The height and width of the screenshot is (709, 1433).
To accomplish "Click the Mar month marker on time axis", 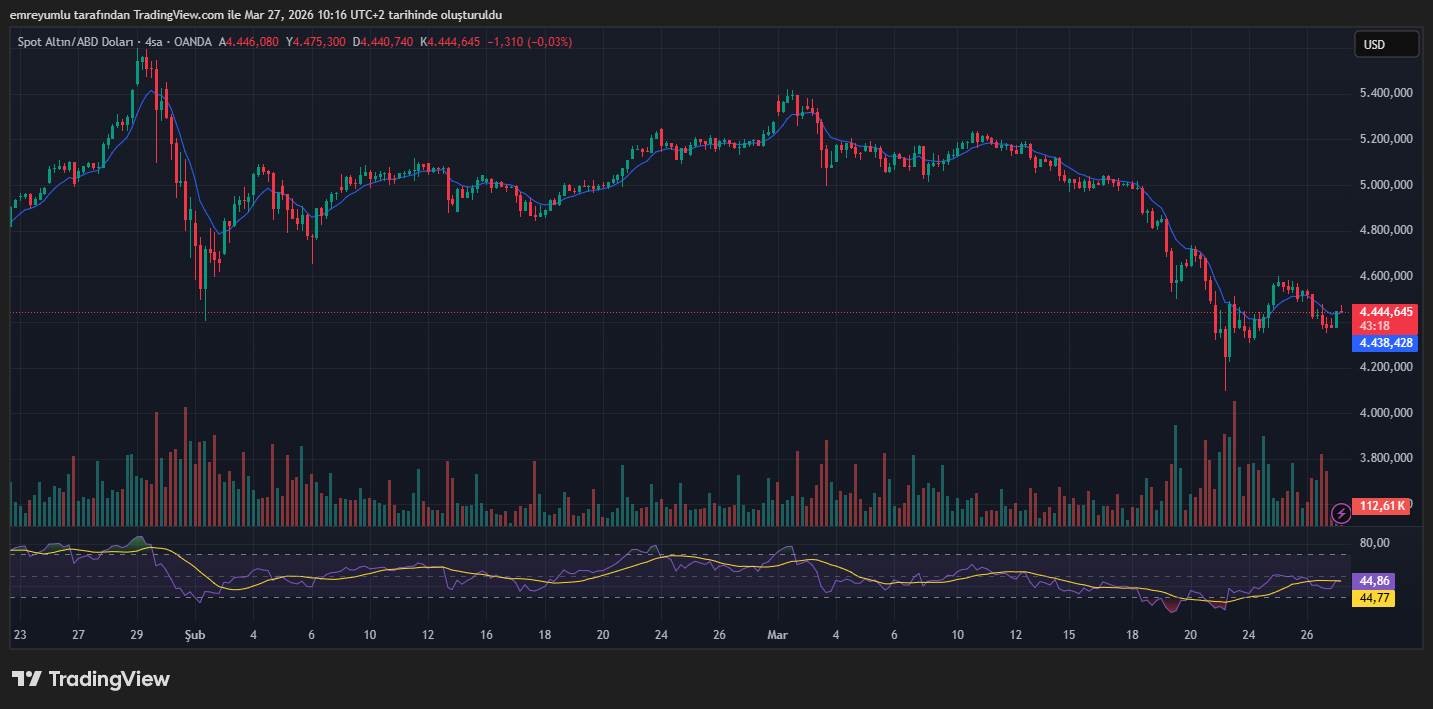I will tap(777, 635).
